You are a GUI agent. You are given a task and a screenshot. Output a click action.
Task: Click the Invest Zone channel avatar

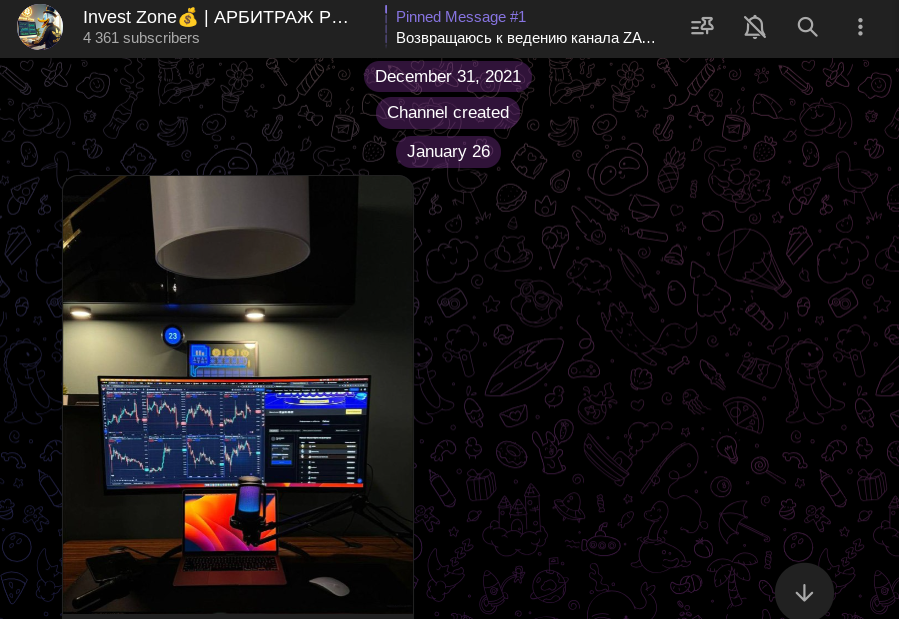point(40,27)
